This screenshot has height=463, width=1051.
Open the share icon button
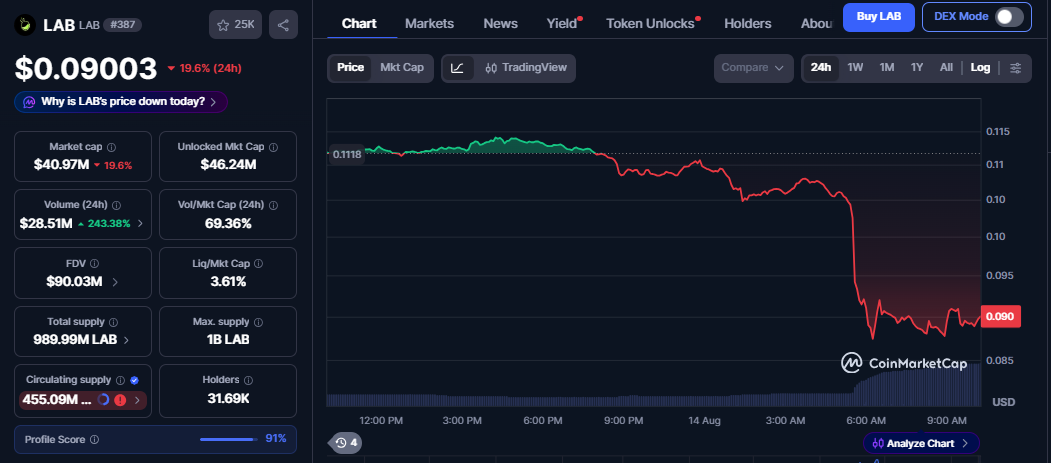click(284, 25)
